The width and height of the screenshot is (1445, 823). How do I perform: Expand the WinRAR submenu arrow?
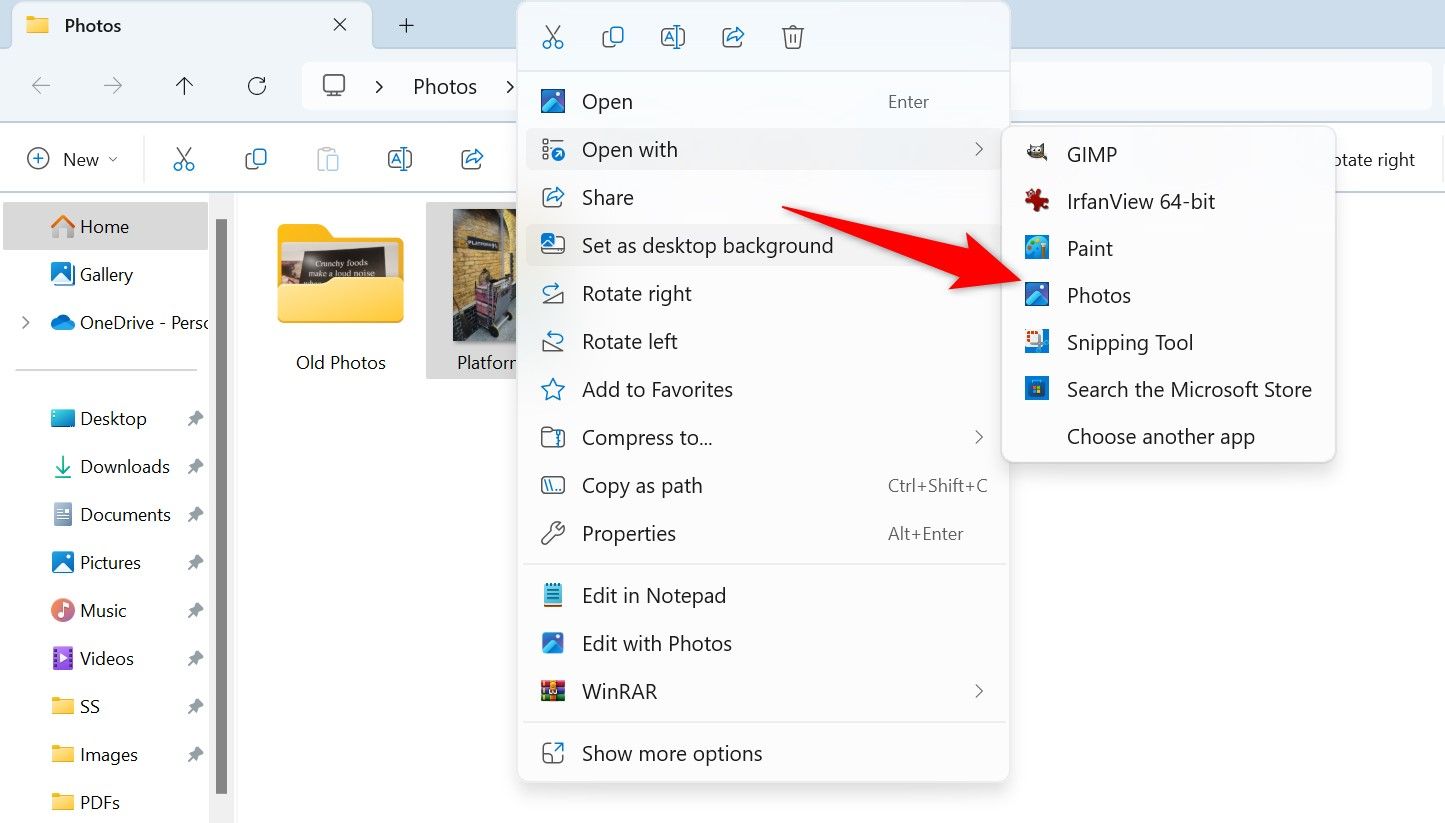(979, 691)
